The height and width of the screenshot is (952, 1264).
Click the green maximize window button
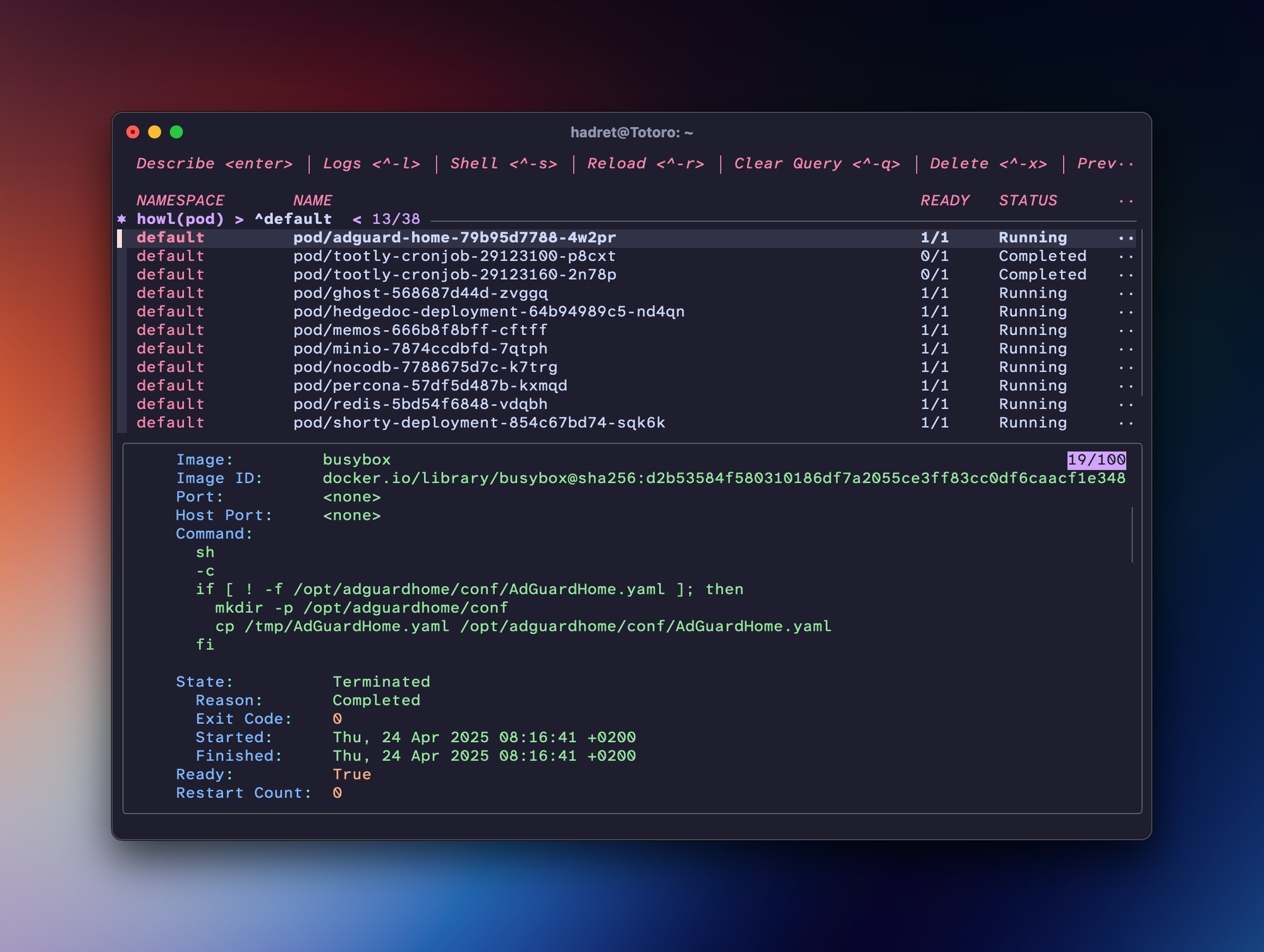176,131
